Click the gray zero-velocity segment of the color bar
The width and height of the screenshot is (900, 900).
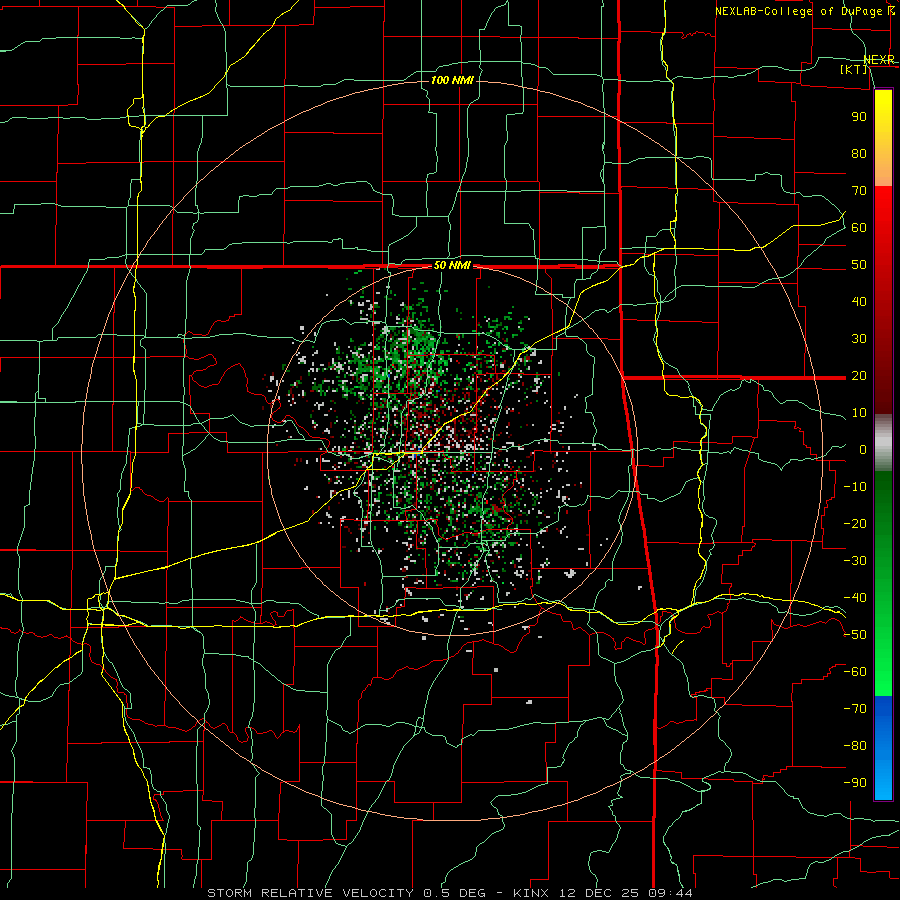[x=883, y=443]
